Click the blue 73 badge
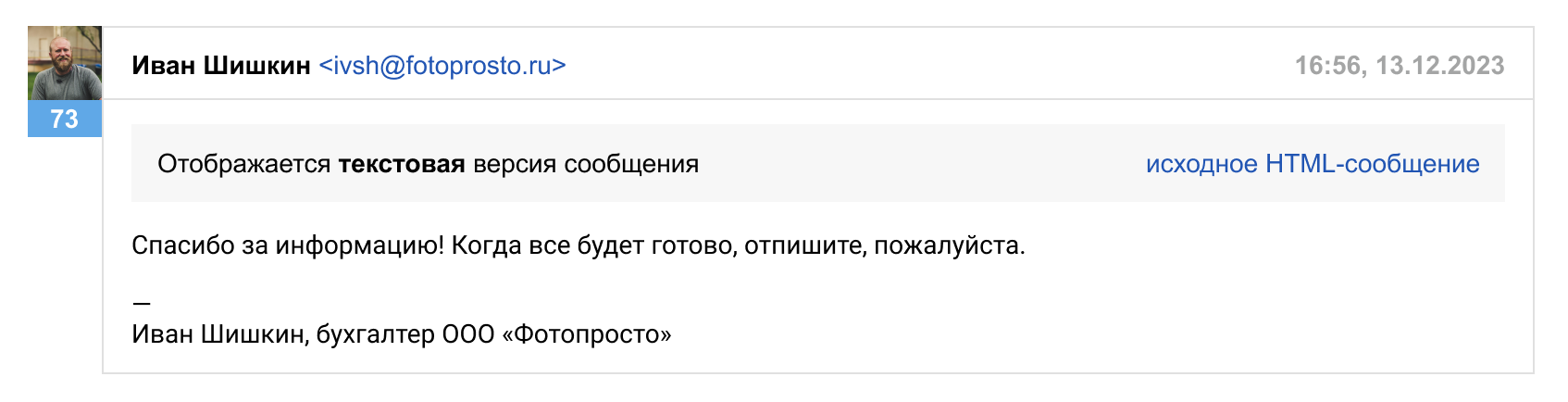 click(65, 119)
